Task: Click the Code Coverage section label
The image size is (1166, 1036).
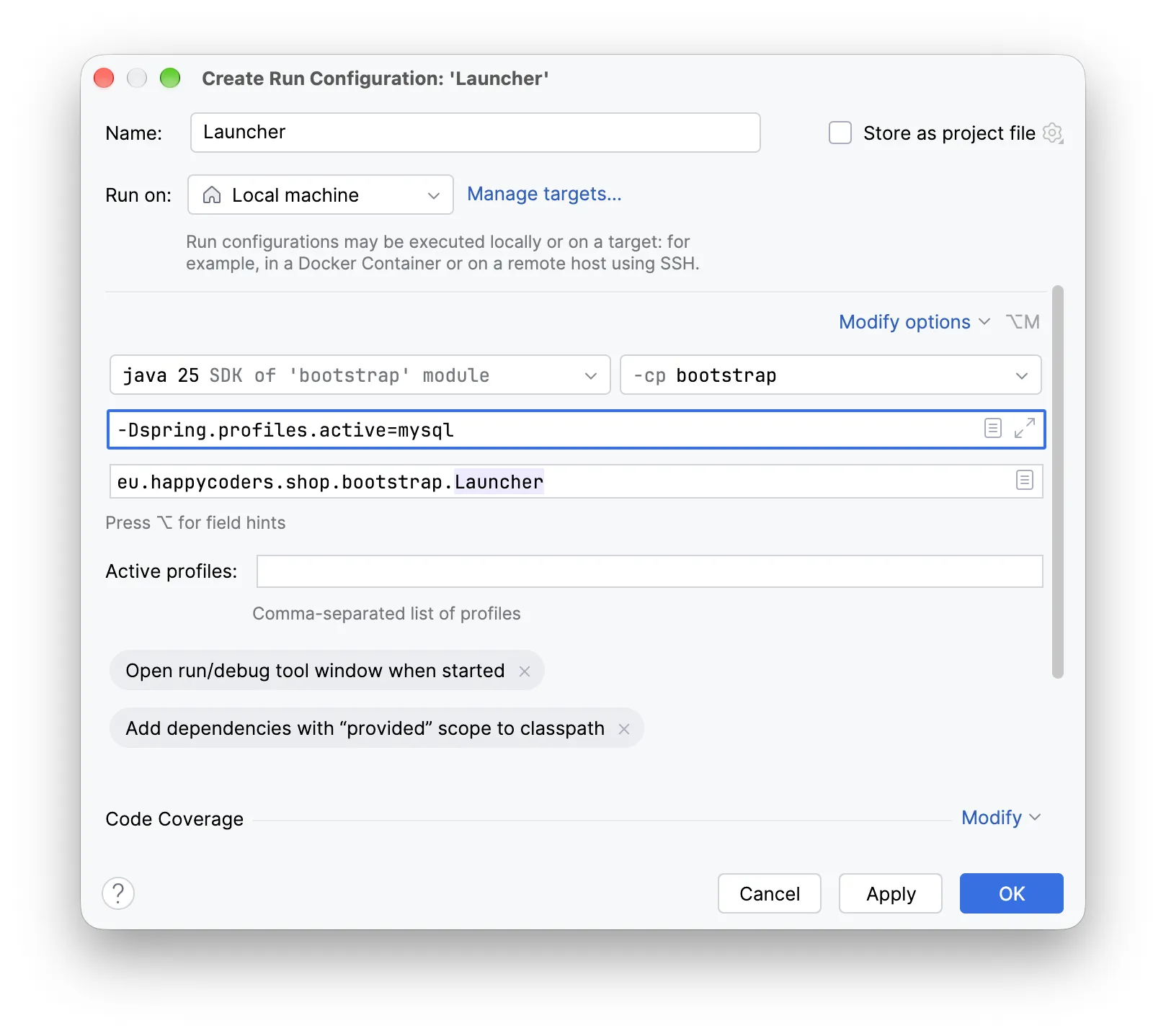Action: 174,819
